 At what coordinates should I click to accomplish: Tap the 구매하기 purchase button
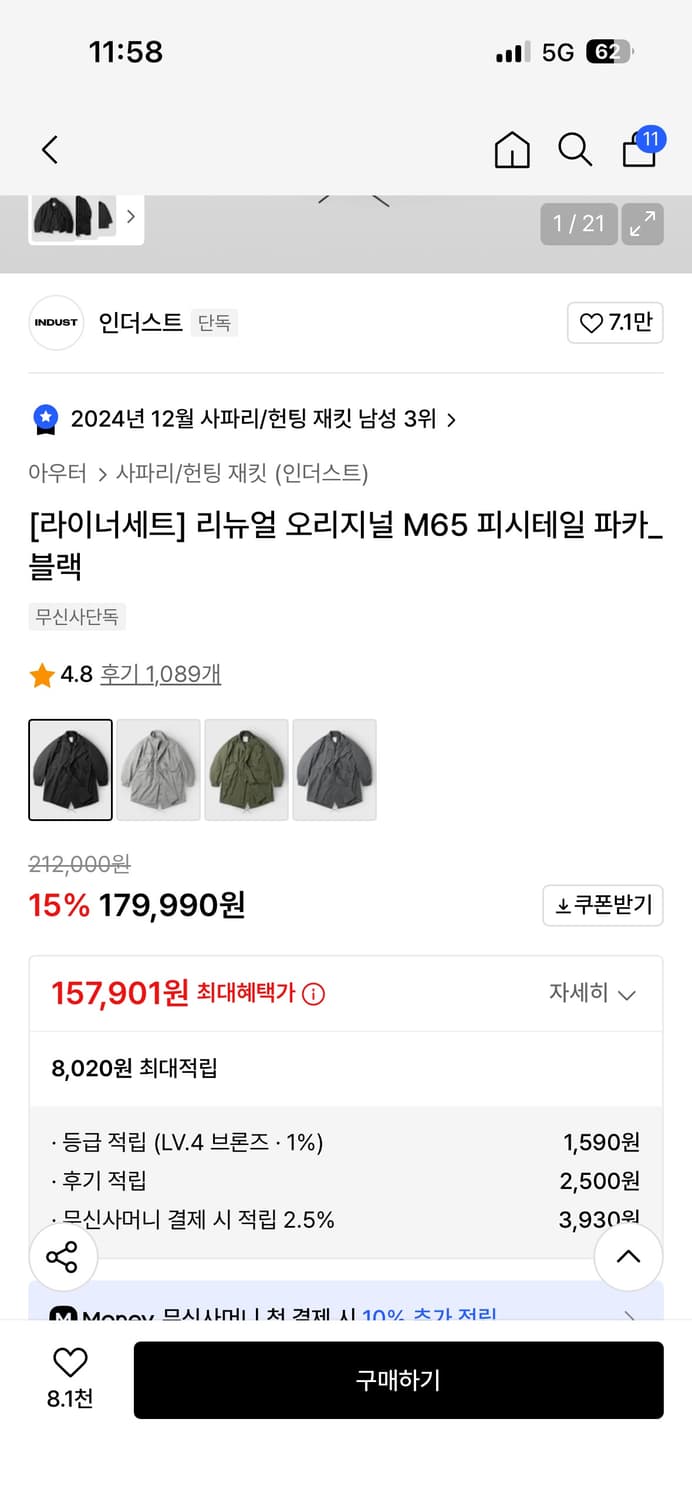(x=399, y=1380)
